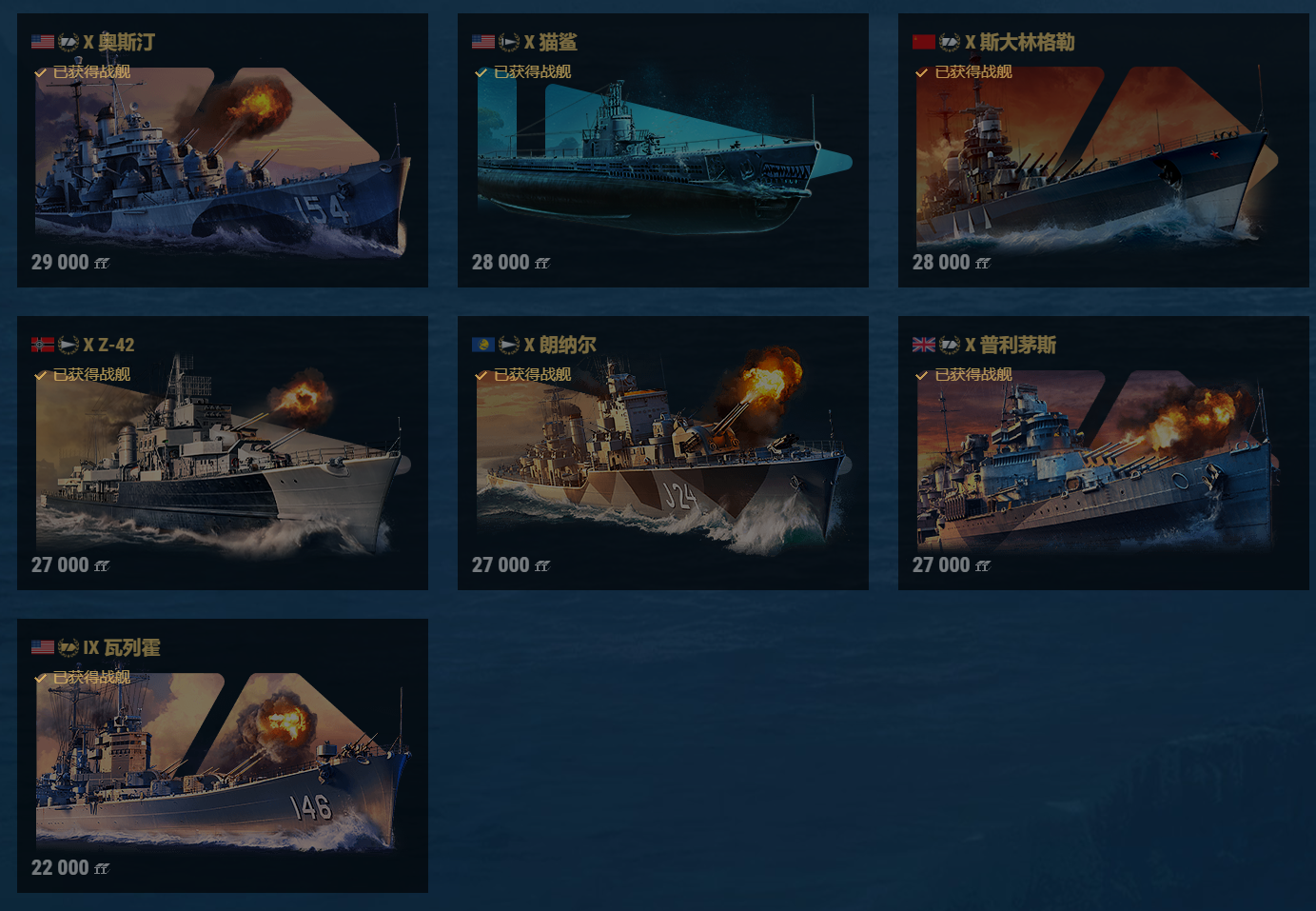Screen dimensions: 1316x911
Task: Click the British flag icon beside 普利茅斯
Action: [924, 345]
